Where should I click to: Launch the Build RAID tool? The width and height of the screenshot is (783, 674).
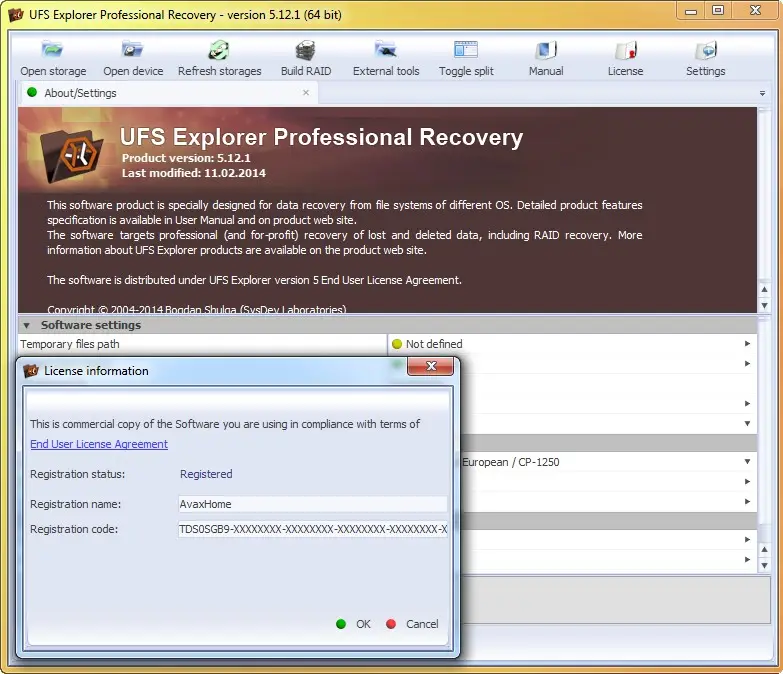[x=306, y=50]
